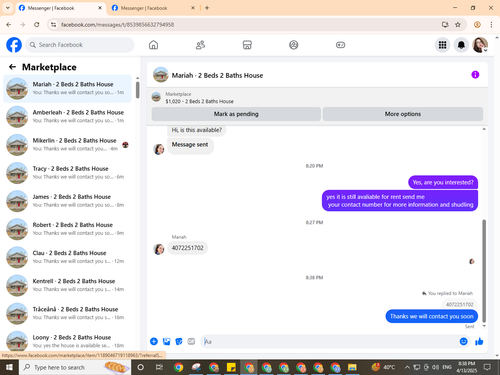This screenshot has width=500, height=375.
Task: Click the chat messages scrollbar
Action: pyautogui.click(x=484, y=271)
